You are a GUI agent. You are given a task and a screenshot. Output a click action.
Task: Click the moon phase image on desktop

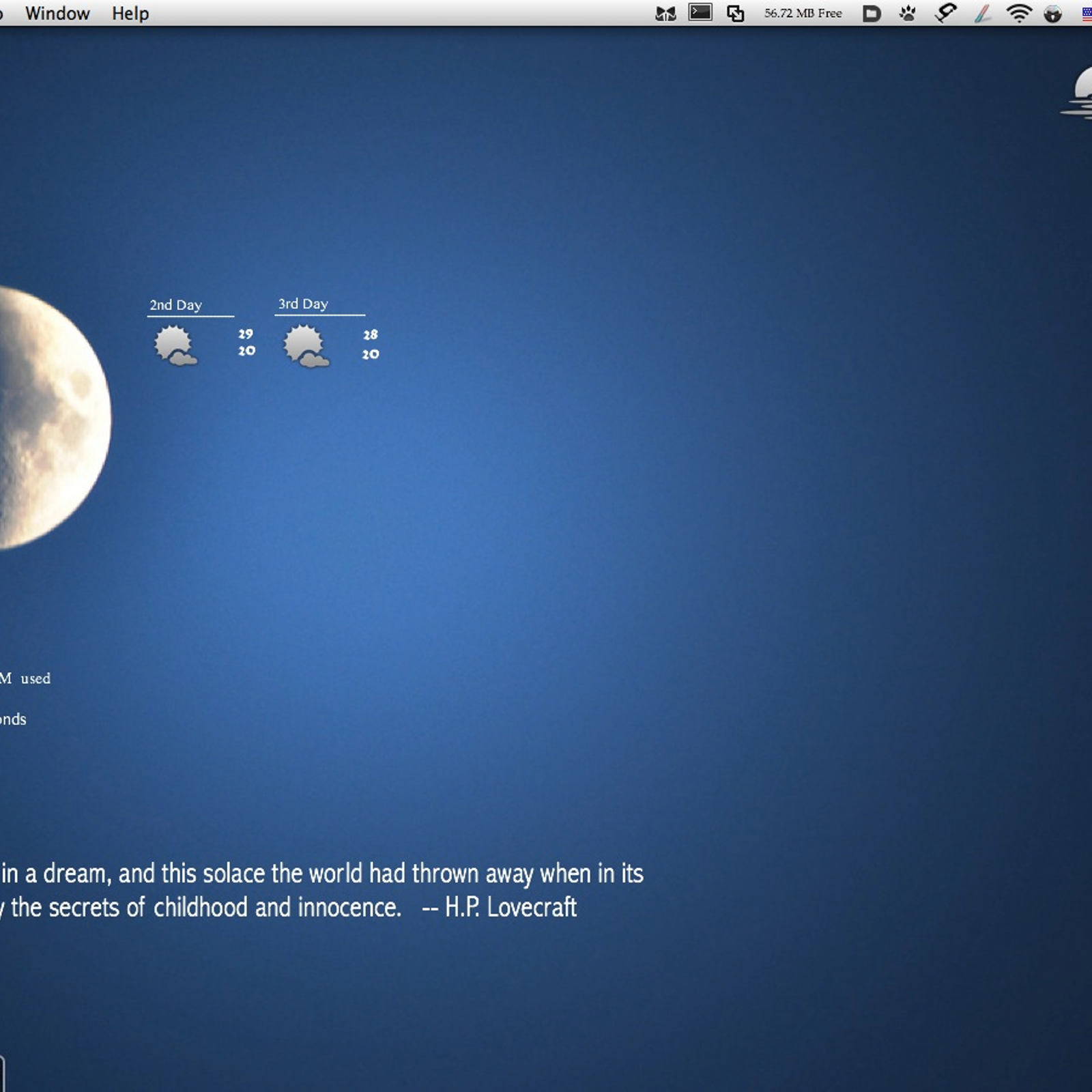point(55,418)
